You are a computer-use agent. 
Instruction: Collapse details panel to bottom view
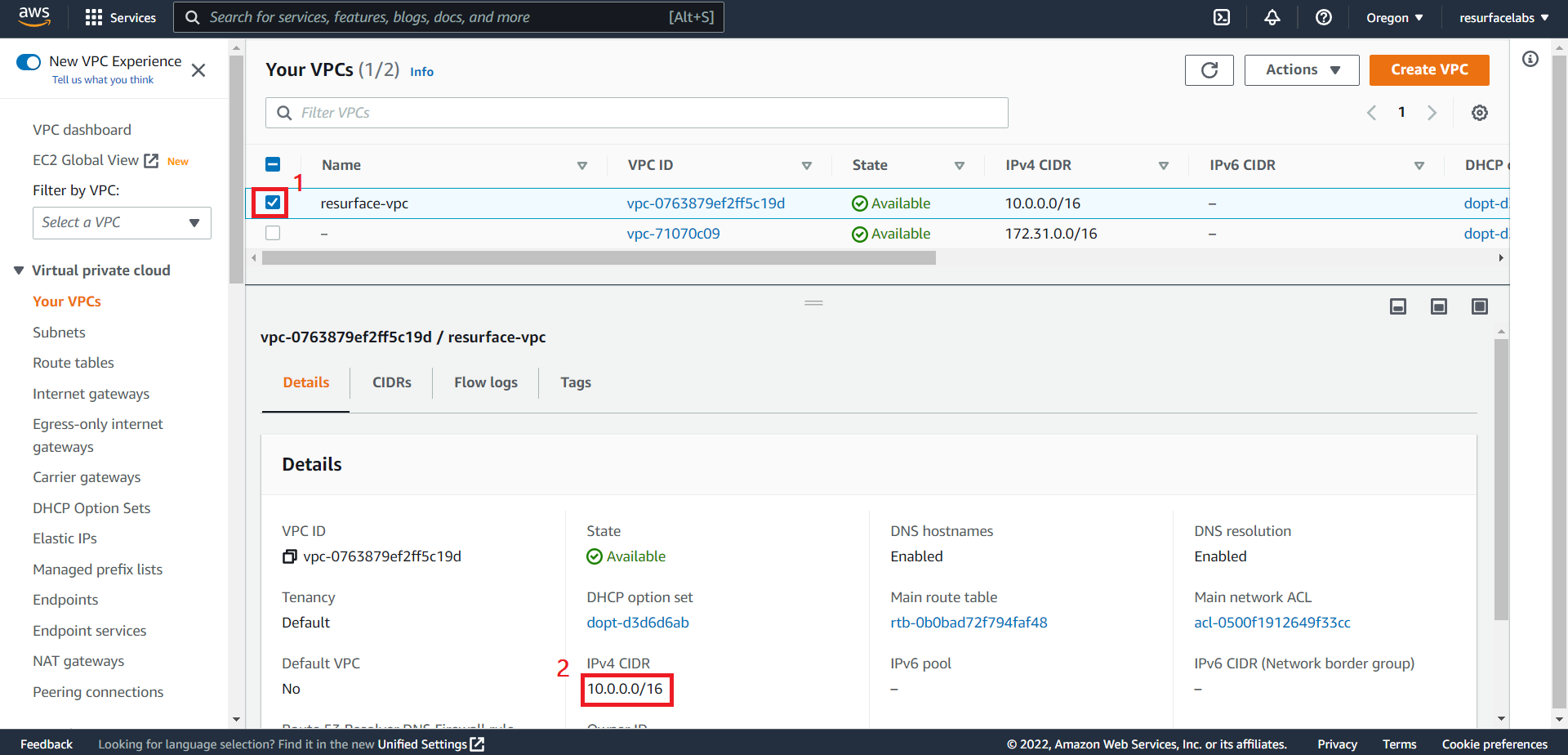click(x=1398, y=306)
